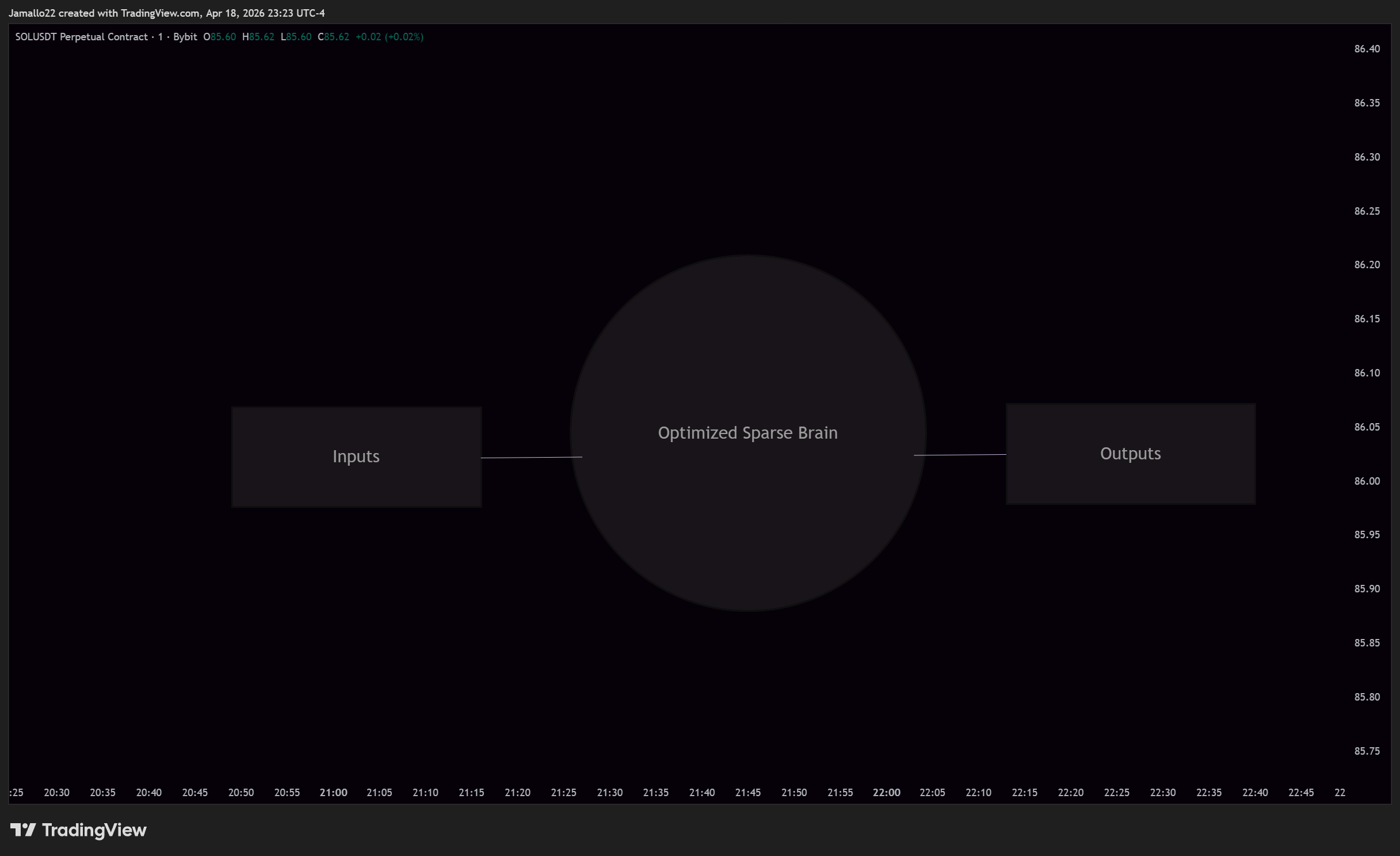Click the 21:00 time label
The height and width of the screenshot is (856, 1400).
click(333, 793)
